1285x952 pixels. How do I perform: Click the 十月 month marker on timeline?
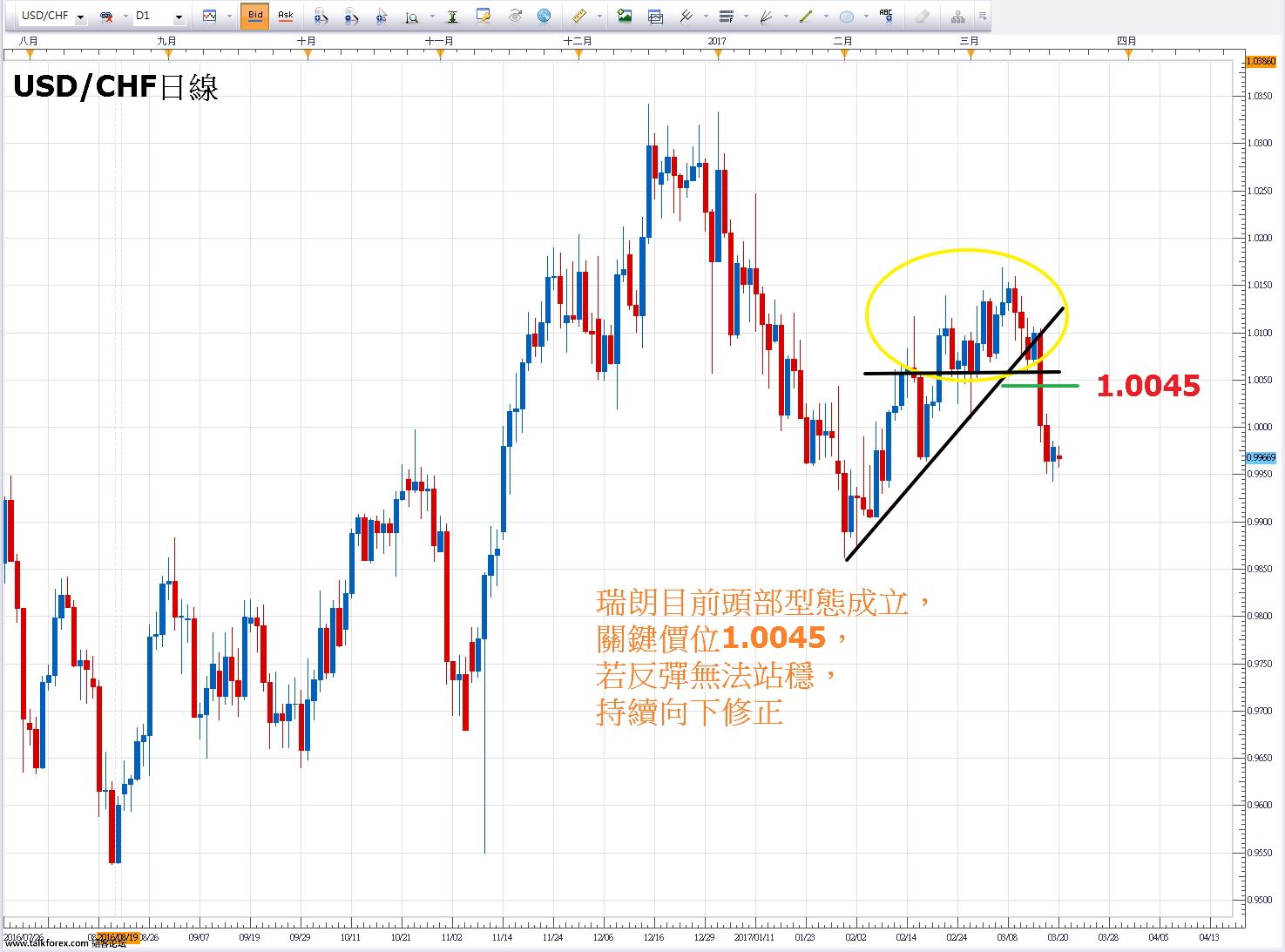(x=306, y=41)
